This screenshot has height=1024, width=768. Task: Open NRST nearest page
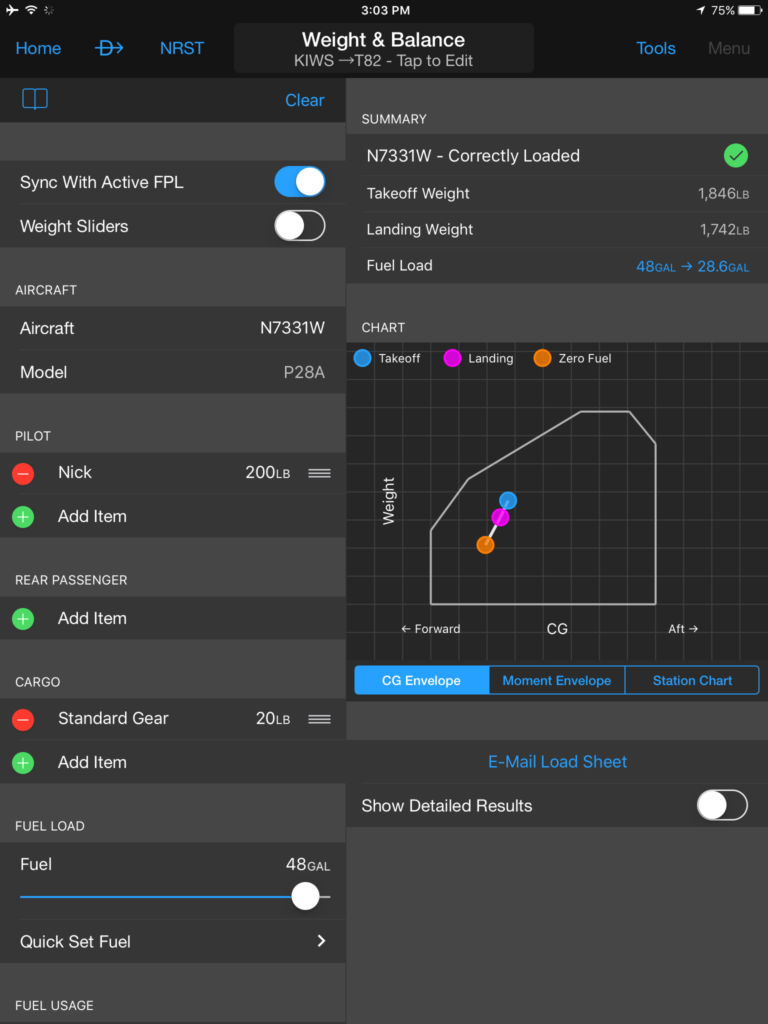[x=182, y=48]
